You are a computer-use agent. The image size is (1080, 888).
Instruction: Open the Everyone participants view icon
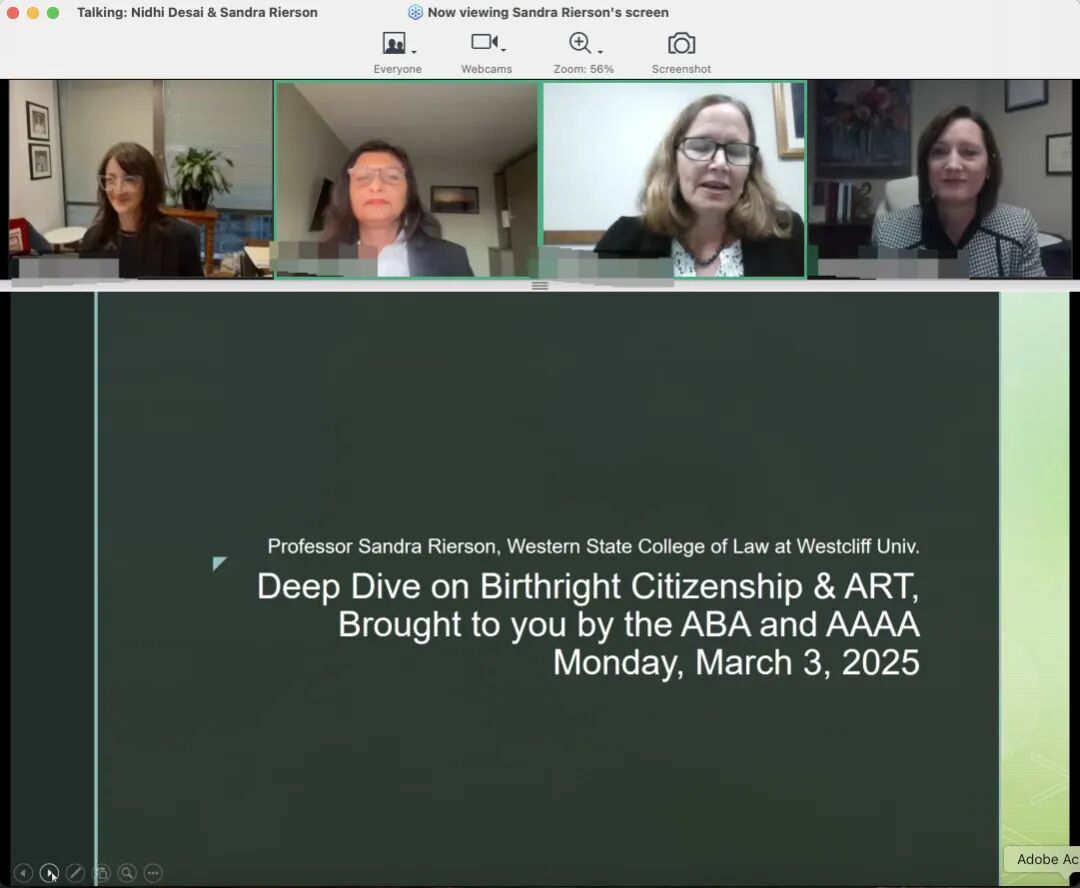click(x=394, y=43)
